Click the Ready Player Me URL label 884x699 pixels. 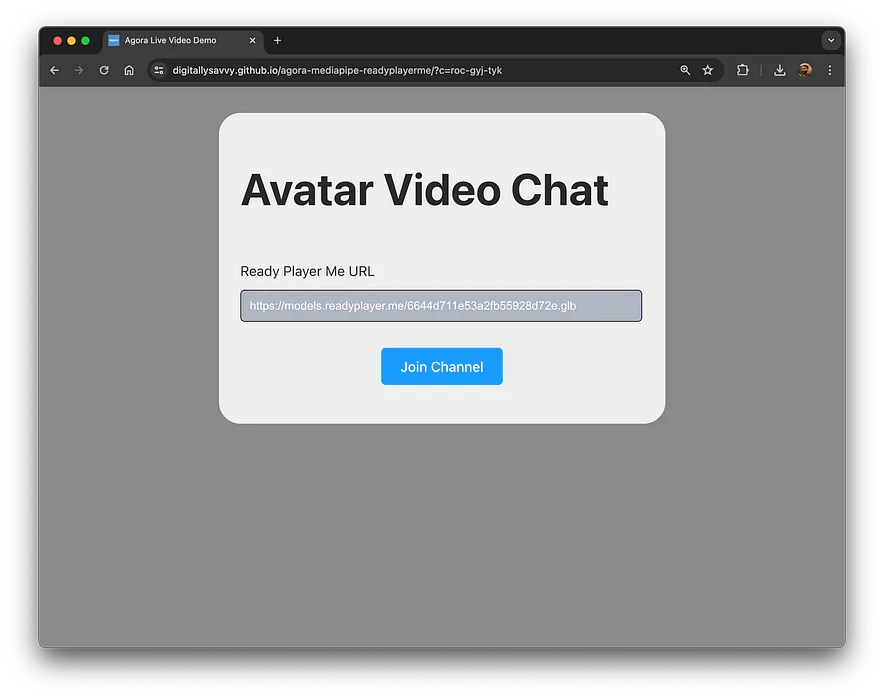pos(307,271)
